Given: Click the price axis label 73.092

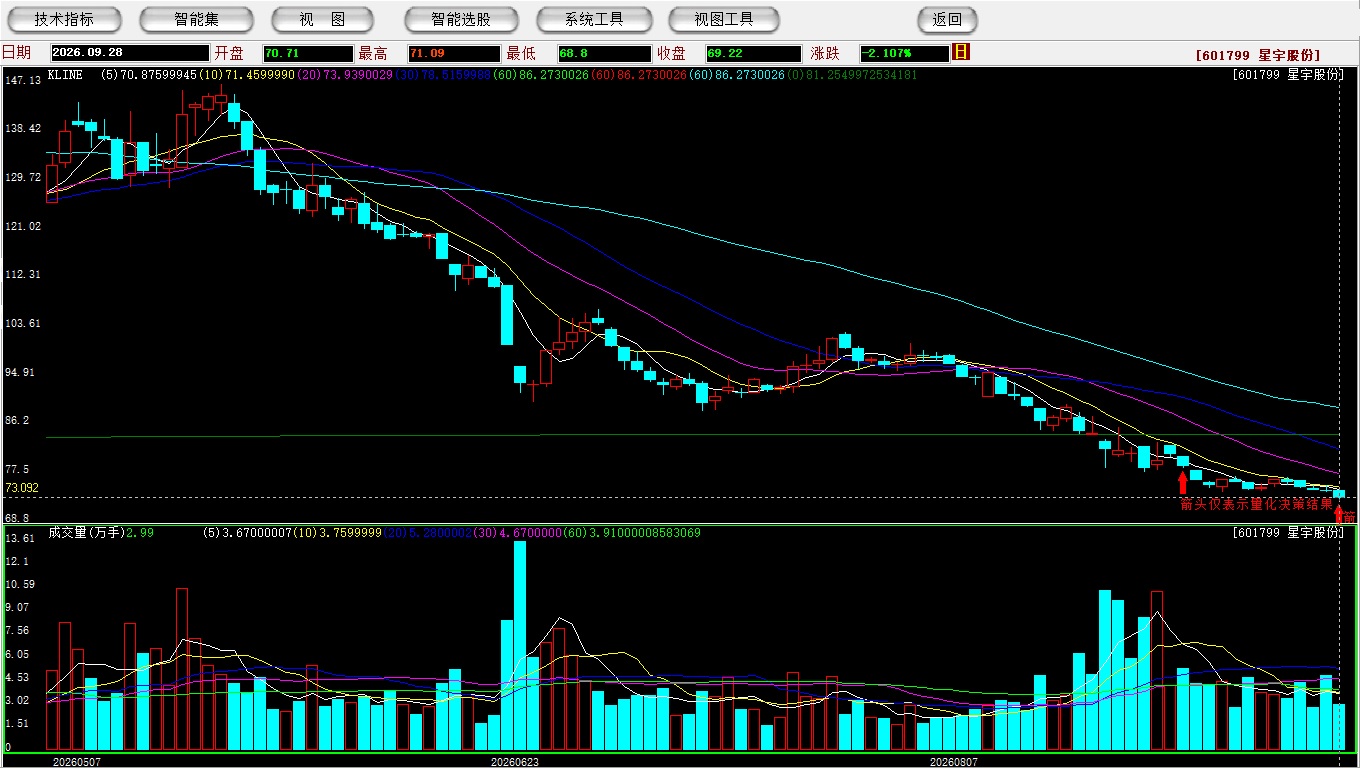Looking at the screenshot, I should coord(21,488).
